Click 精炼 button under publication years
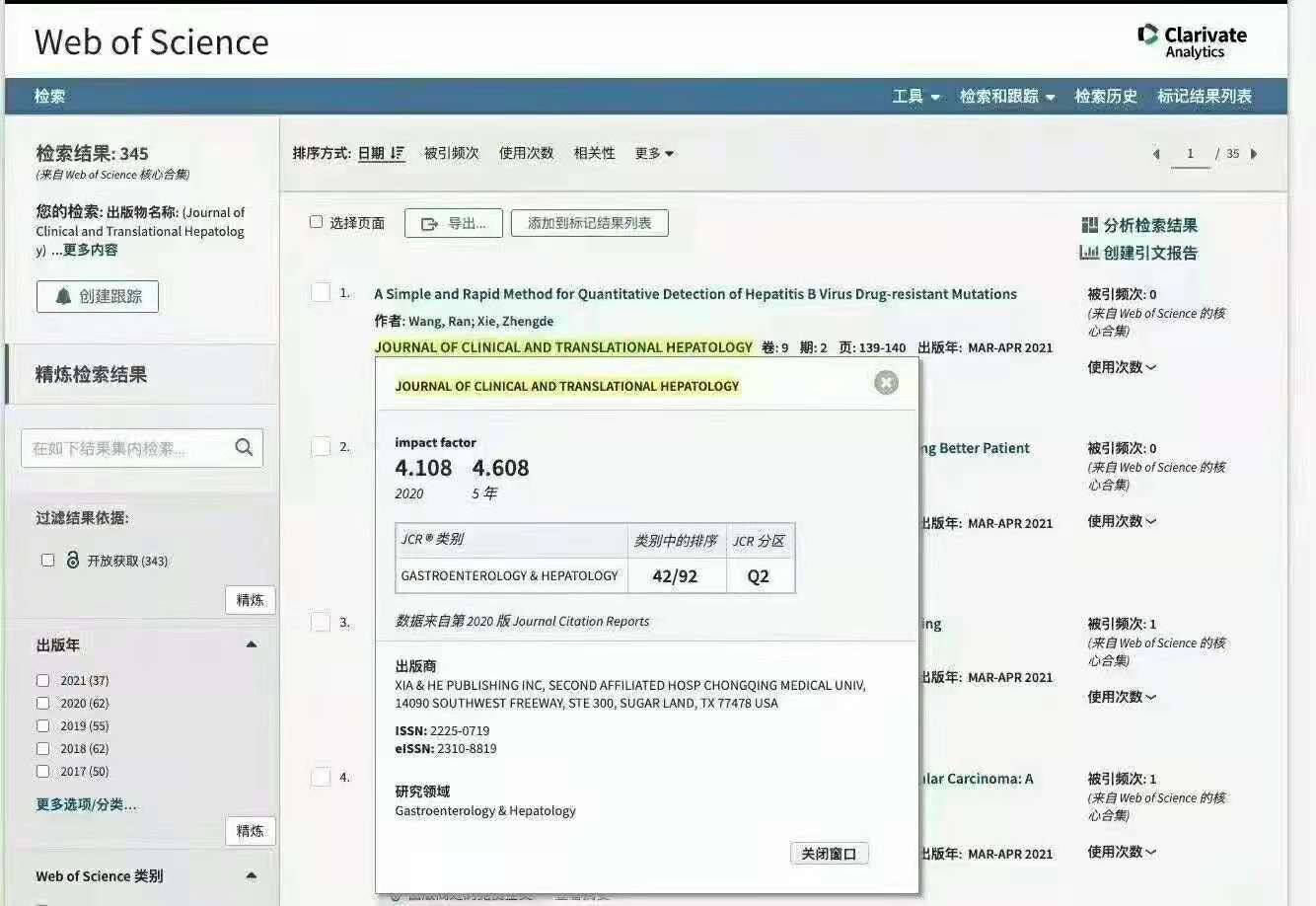 (251, 831)
